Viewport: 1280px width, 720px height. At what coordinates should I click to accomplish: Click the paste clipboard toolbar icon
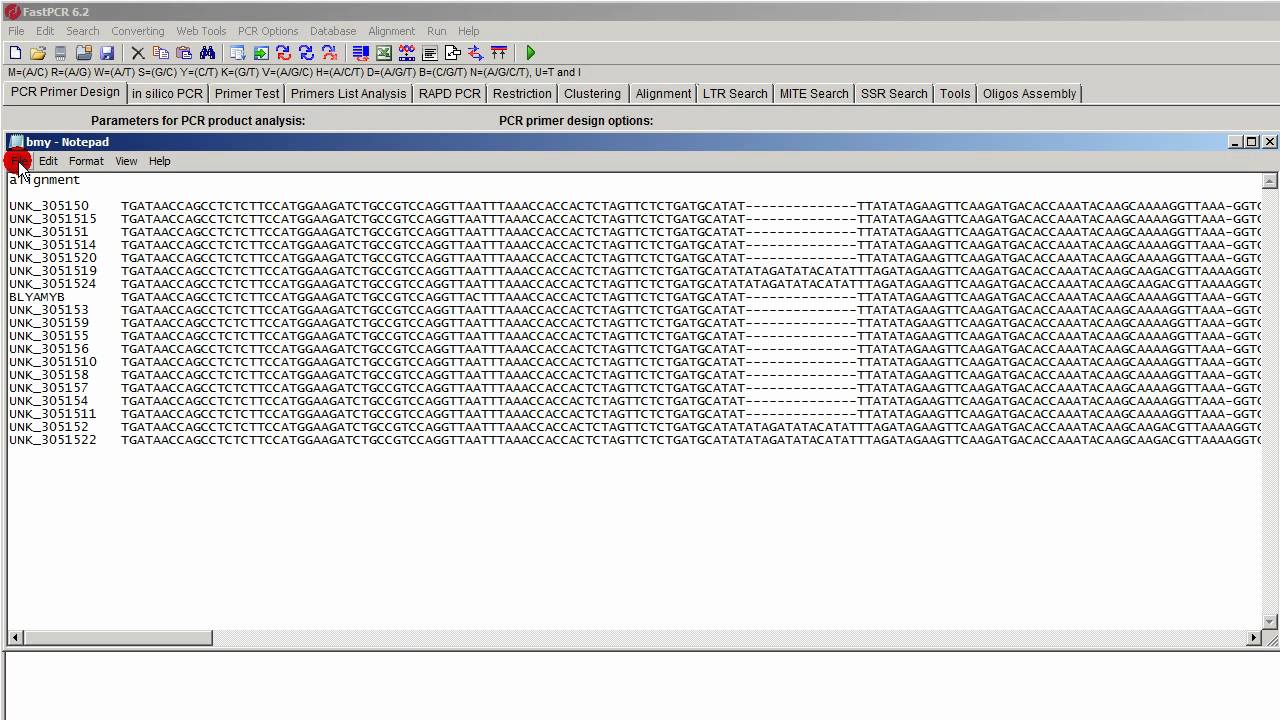(x=184, y=53)
